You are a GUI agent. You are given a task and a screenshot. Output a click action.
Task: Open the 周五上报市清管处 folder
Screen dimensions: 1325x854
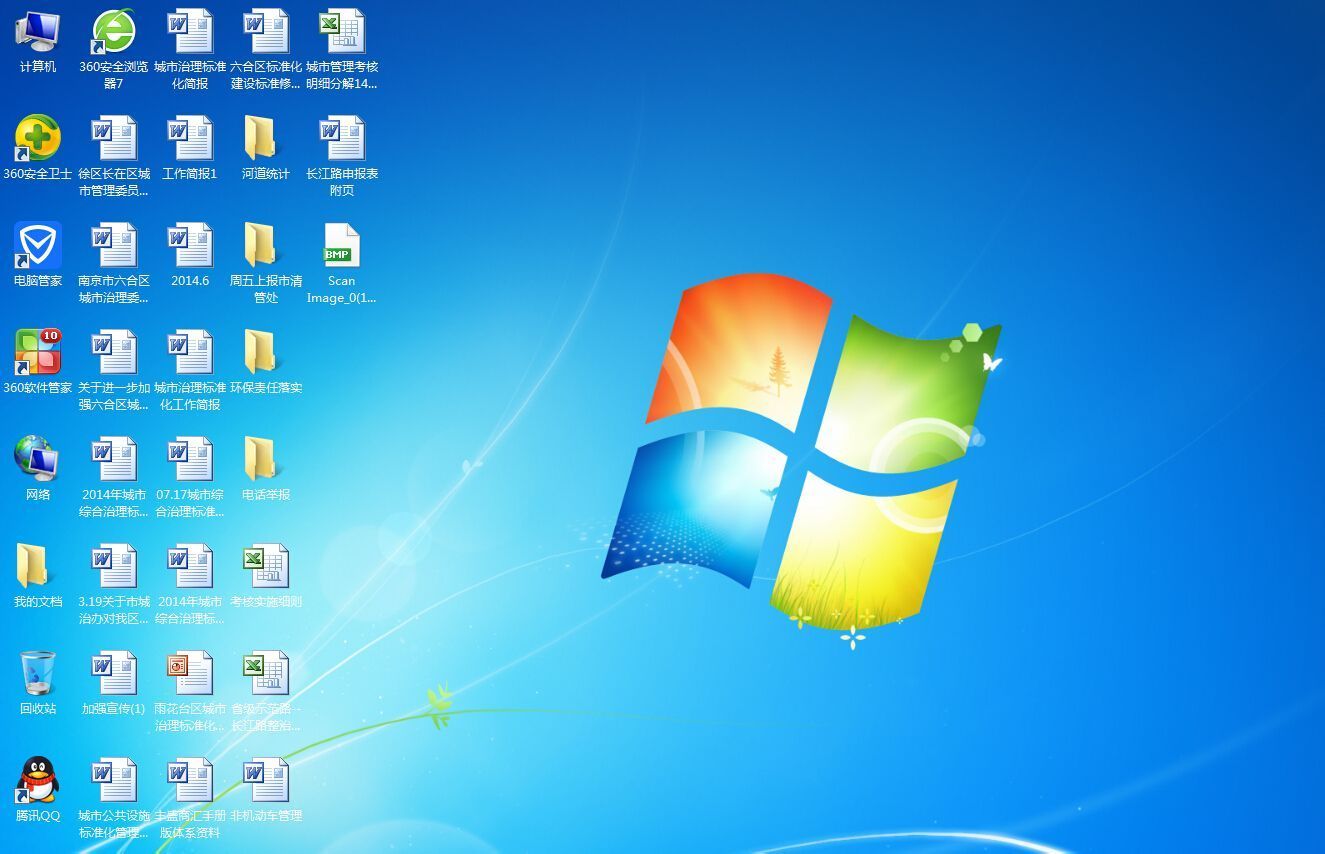264,247
